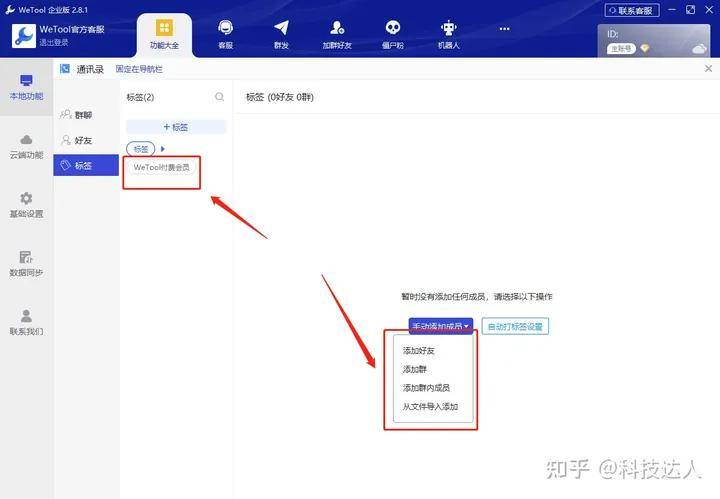Click the 标签(2) header text

click(140, 97)
